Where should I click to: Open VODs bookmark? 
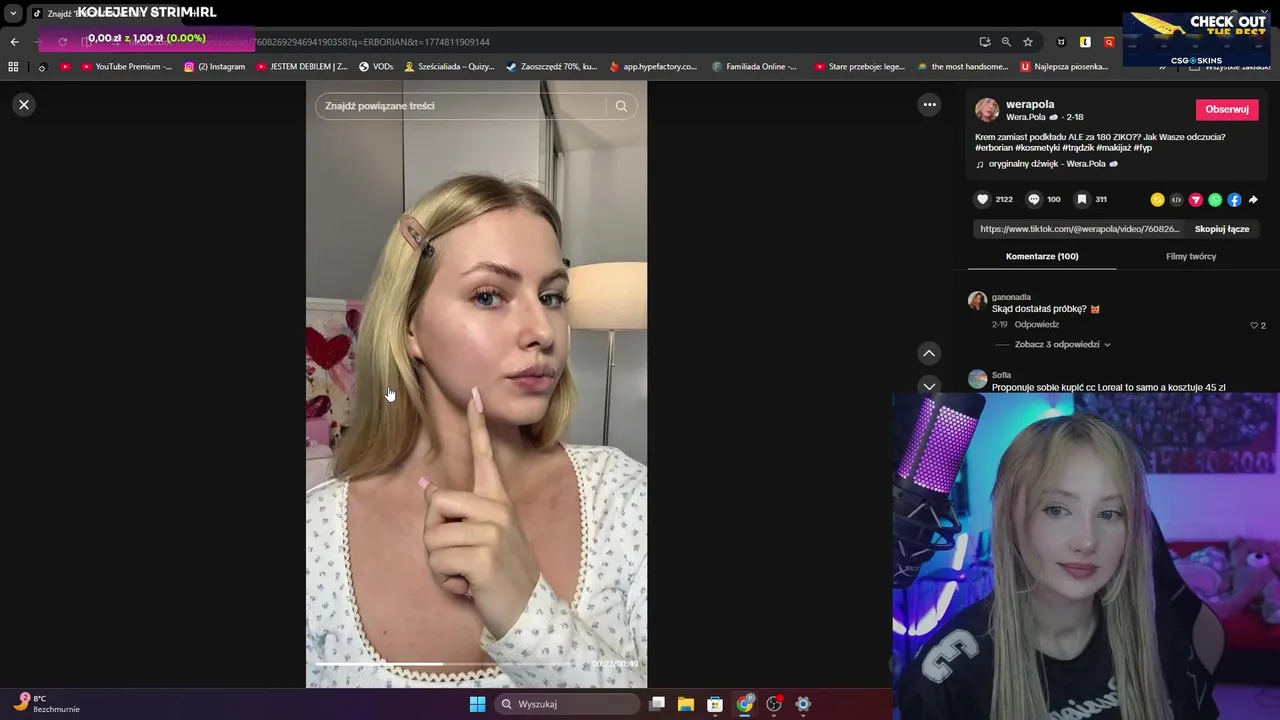pos(376,67)
